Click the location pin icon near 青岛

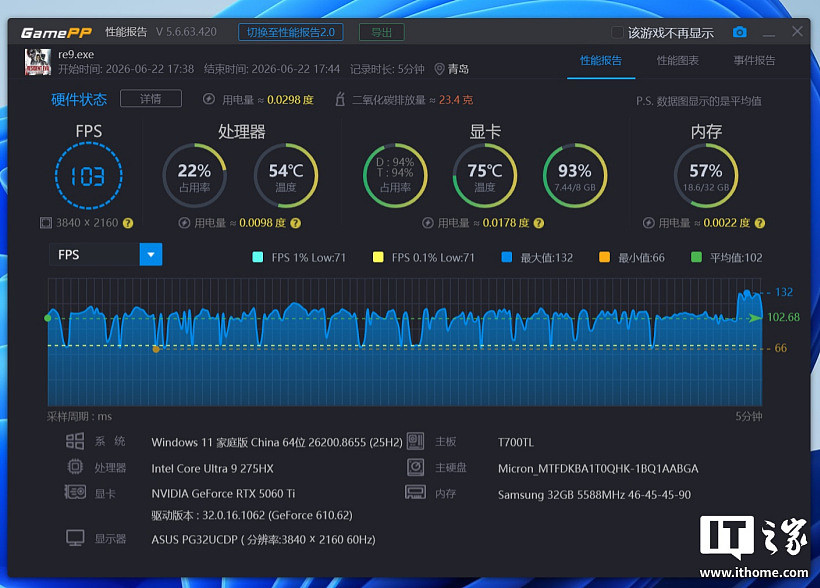439,69
